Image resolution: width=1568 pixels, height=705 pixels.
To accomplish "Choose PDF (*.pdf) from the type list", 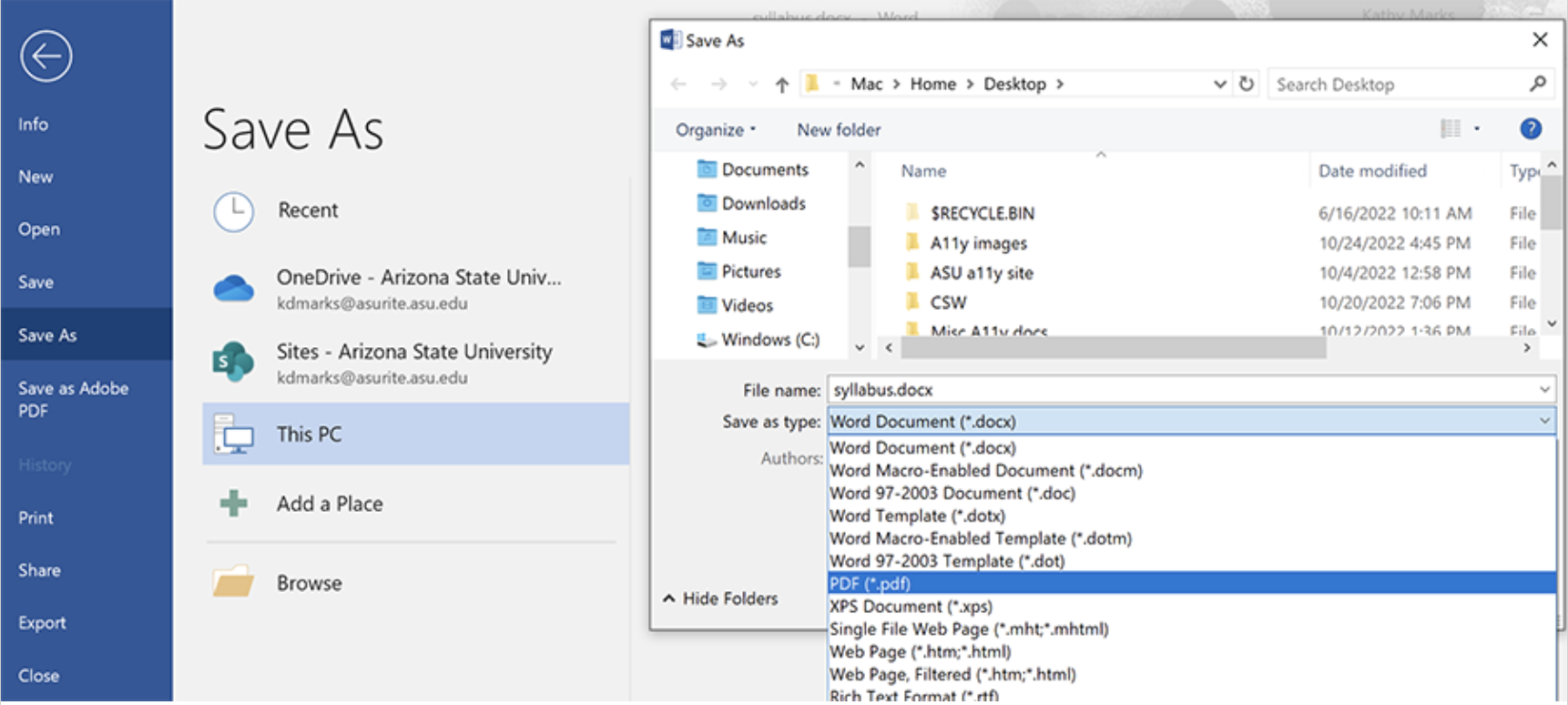I will (870, 584).
